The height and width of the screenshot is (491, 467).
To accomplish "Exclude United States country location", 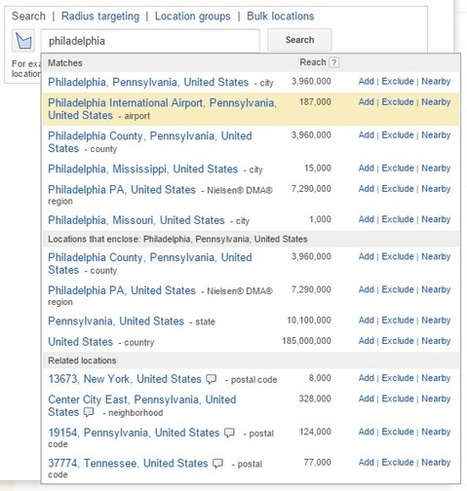I will (397, 341).
